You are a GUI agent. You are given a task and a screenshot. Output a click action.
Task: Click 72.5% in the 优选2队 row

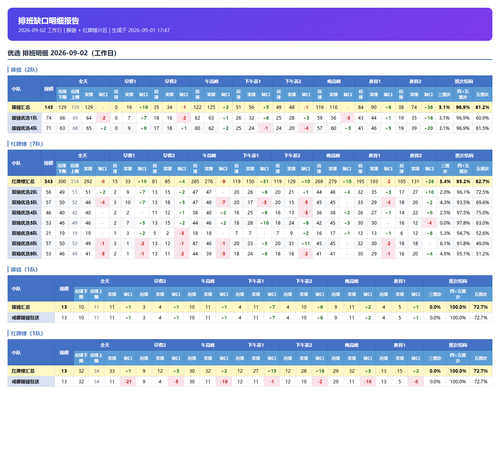[482, 192]
